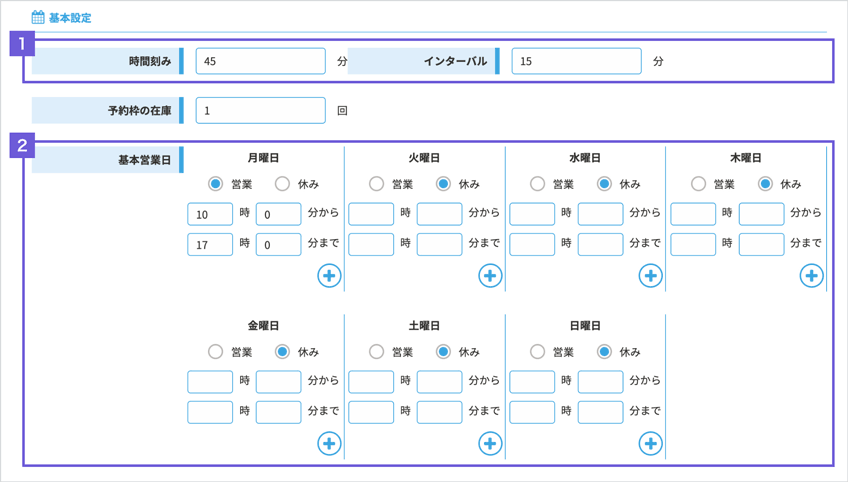Viewport: 848px width, 482px height.
Task: Click 木曜日 start minute field (分から)
Action: click(761, 214)
